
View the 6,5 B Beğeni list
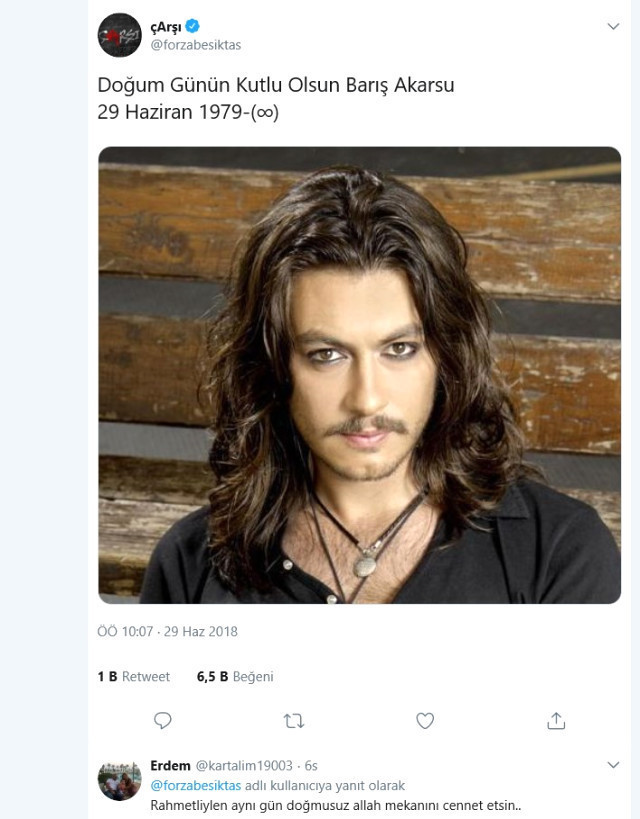[x=235, y=677]
